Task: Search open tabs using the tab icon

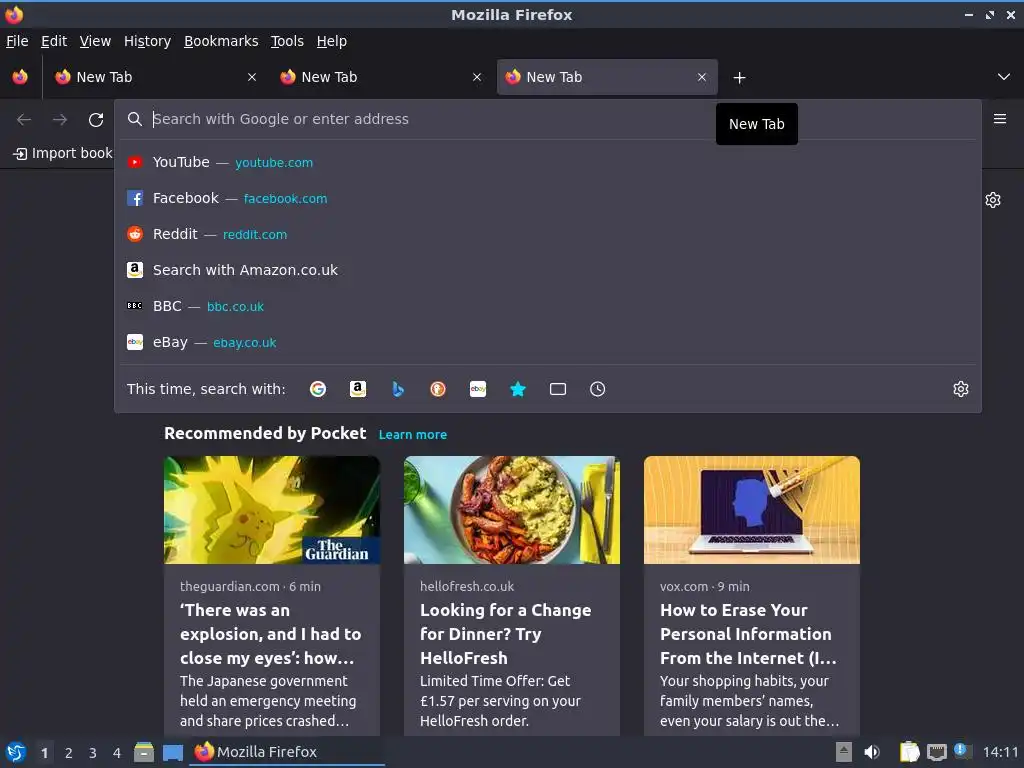Action: click(558, 389)
